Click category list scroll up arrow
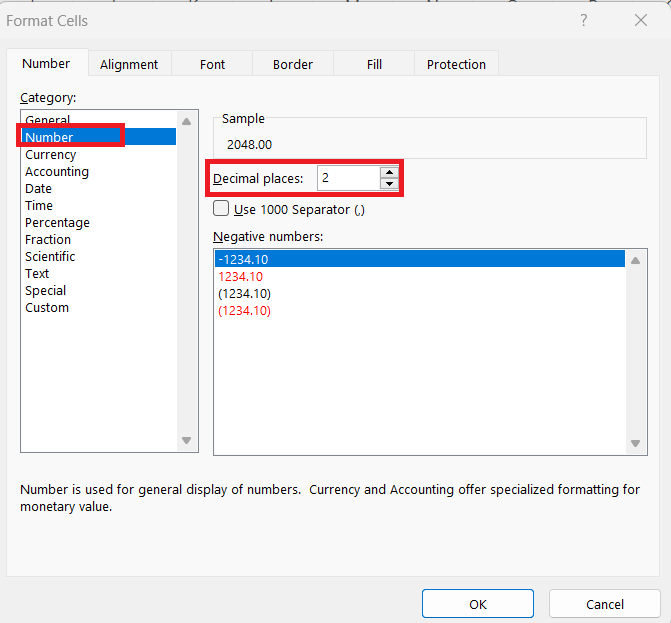The height and width of the screenshot is (623, 671). [186, 122]
